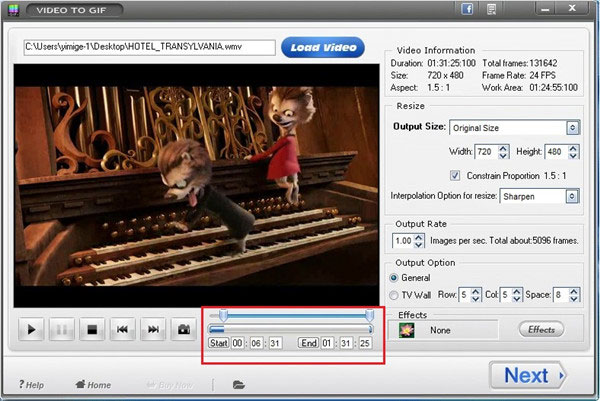Click the Buy Now link

click(x=170, y=385)
